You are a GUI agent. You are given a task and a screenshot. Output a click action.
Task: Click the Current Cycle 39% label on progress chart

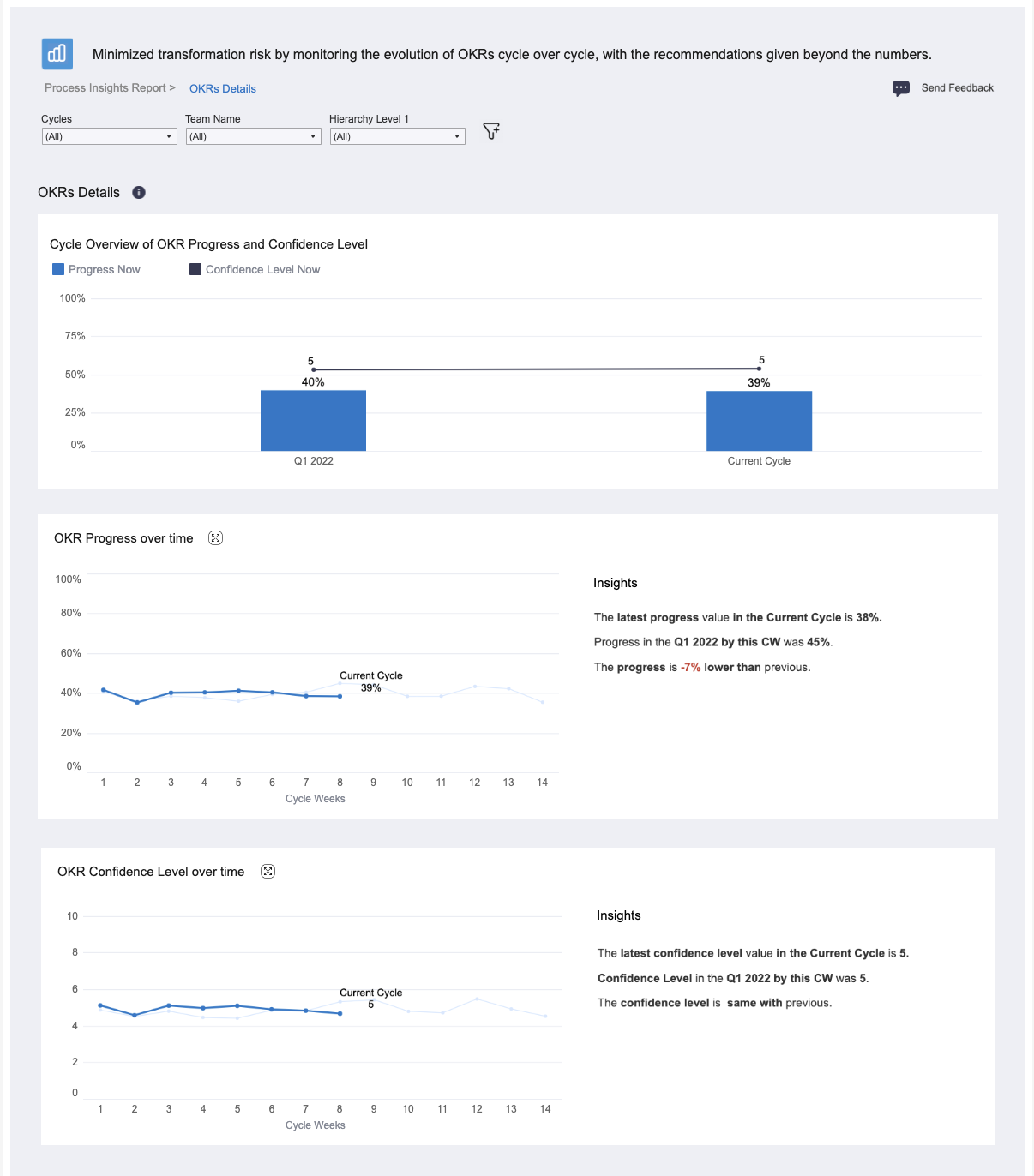click(x=371, y=682)
